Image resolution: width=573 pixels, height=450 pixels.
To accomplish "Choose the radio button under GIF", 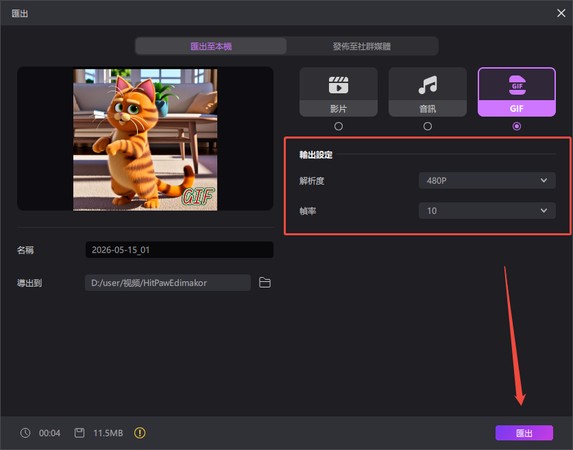I will (x=517, y=126).
